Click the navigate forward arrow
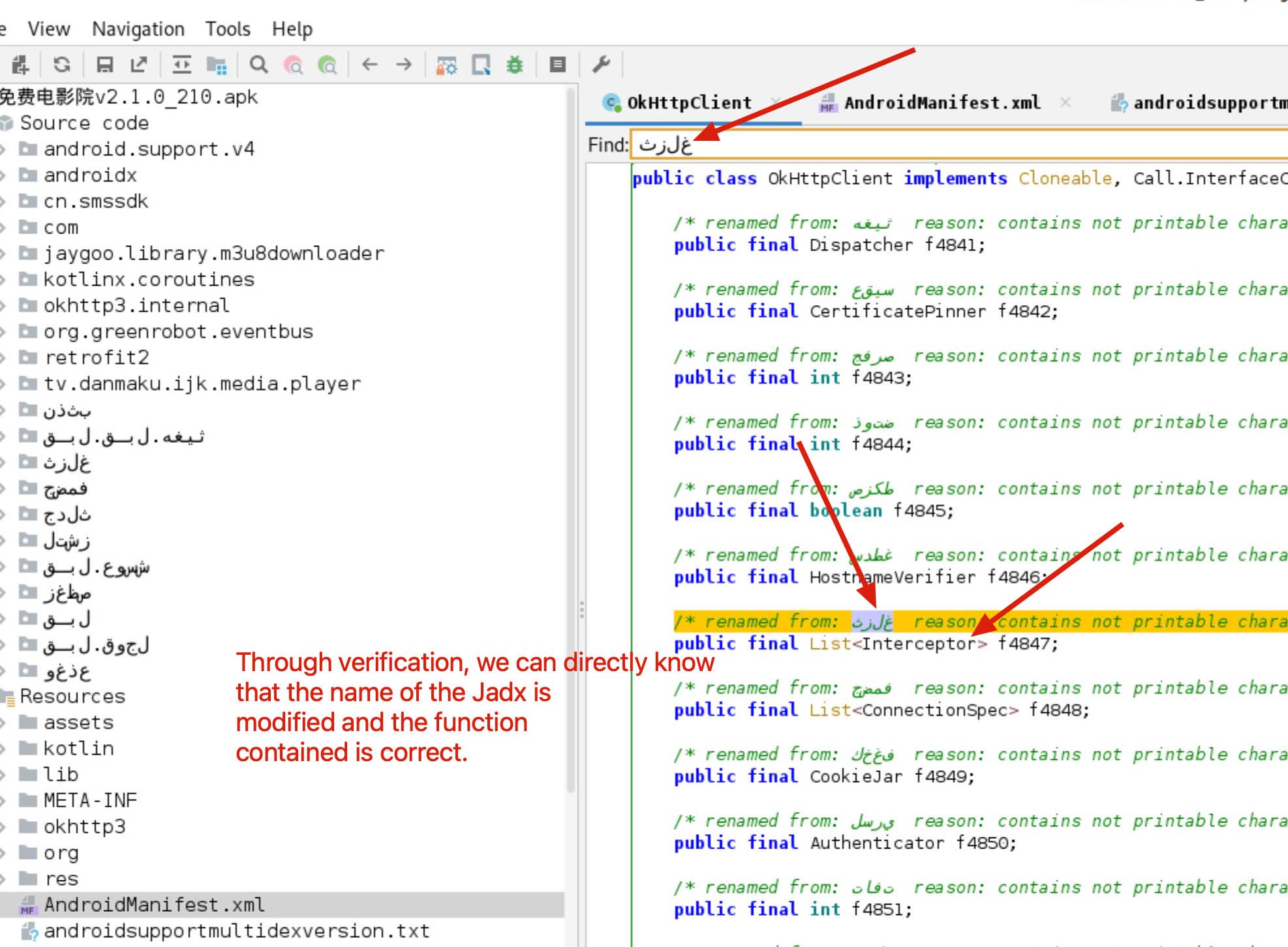1288x947 pixels. [x=404, y=65]
